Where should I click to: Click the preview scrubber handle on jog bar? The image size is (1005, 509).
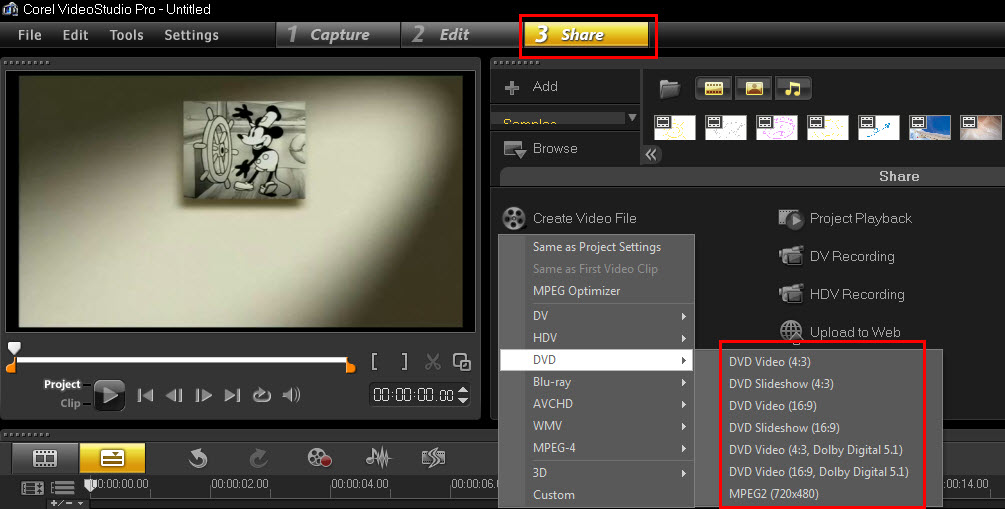tap(13, 348)
